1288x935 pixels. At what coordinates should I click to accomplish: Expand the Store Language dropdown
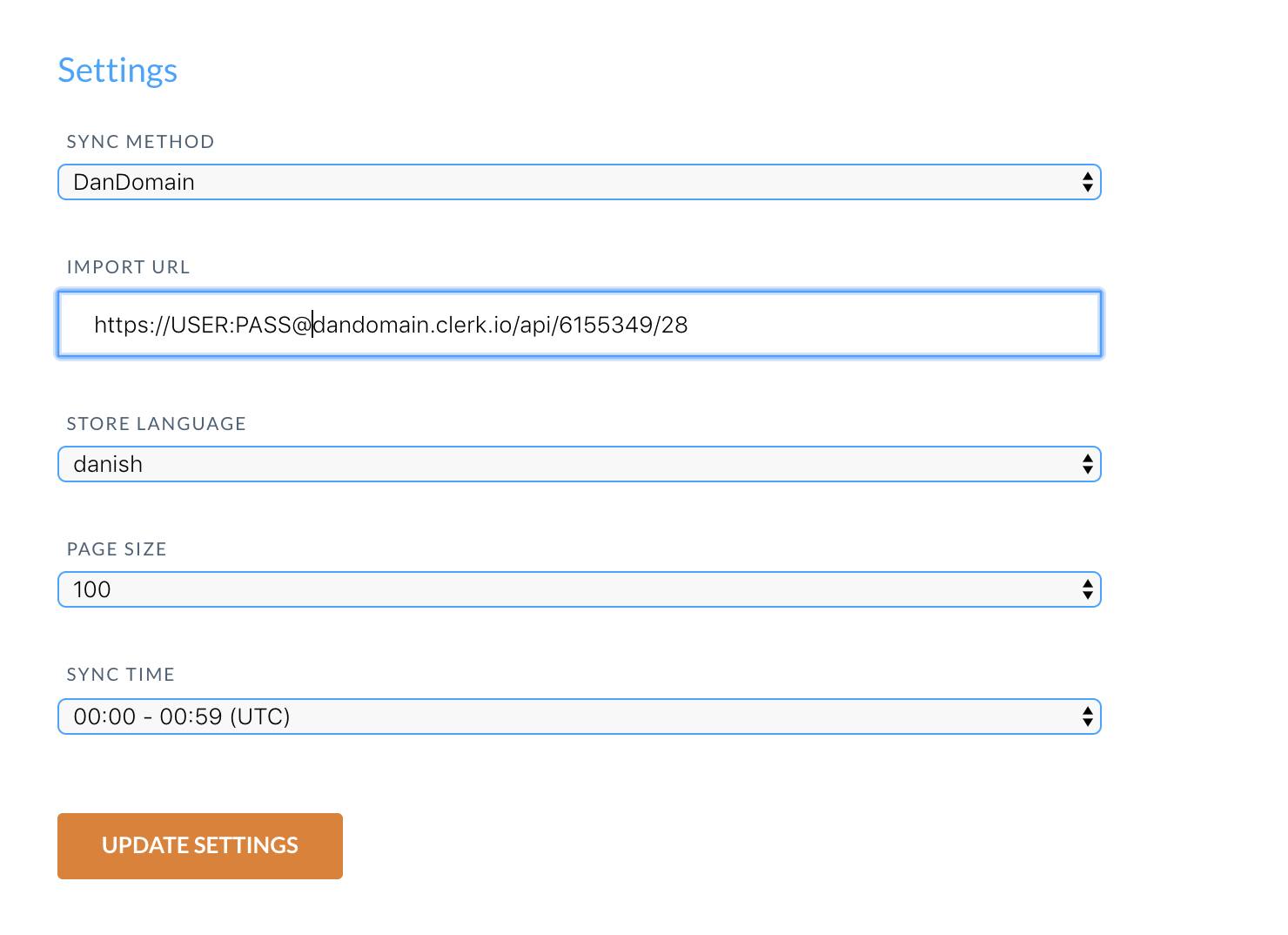click(x=579, y=464)
